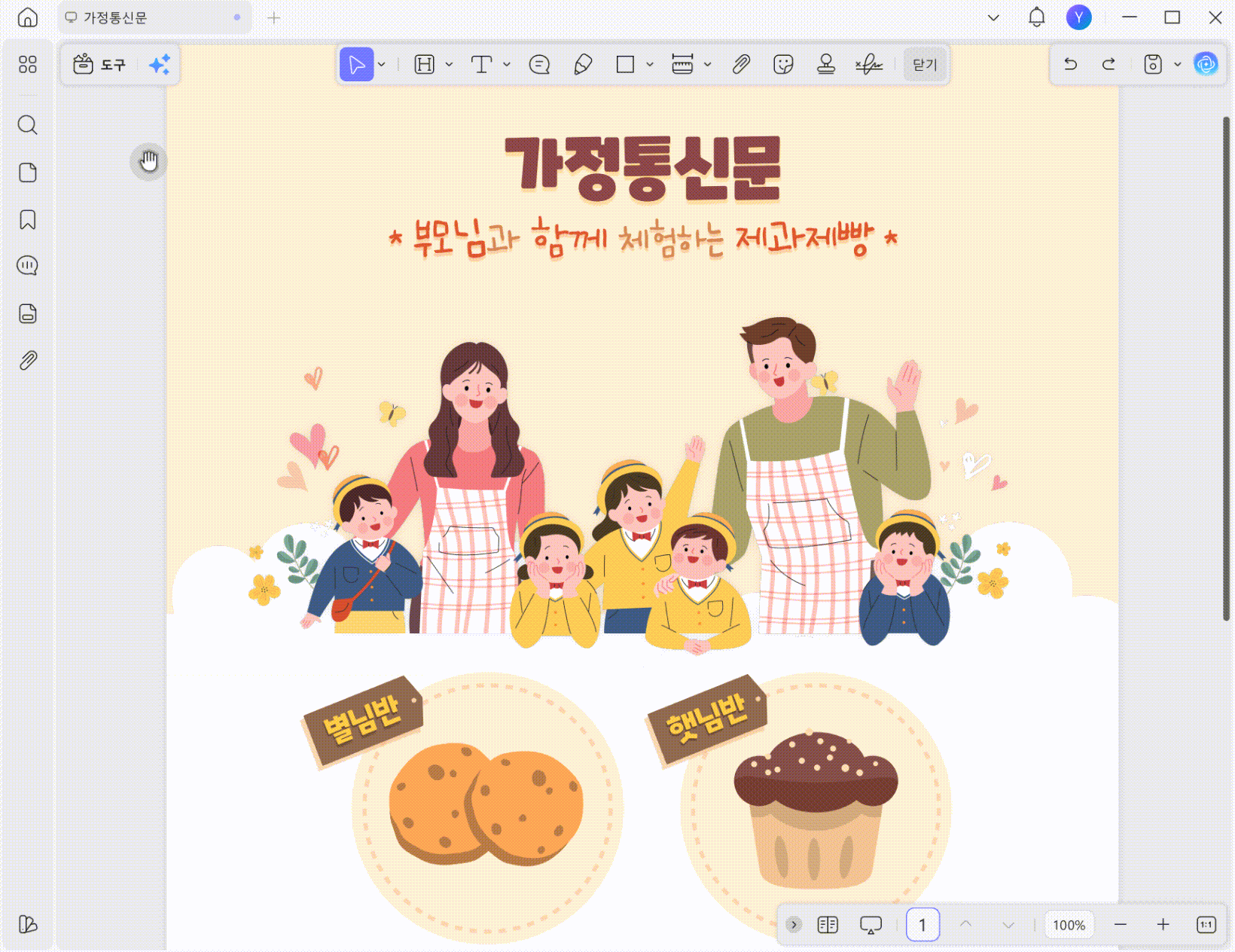Undo the last action

click(x=1071, y=65)
